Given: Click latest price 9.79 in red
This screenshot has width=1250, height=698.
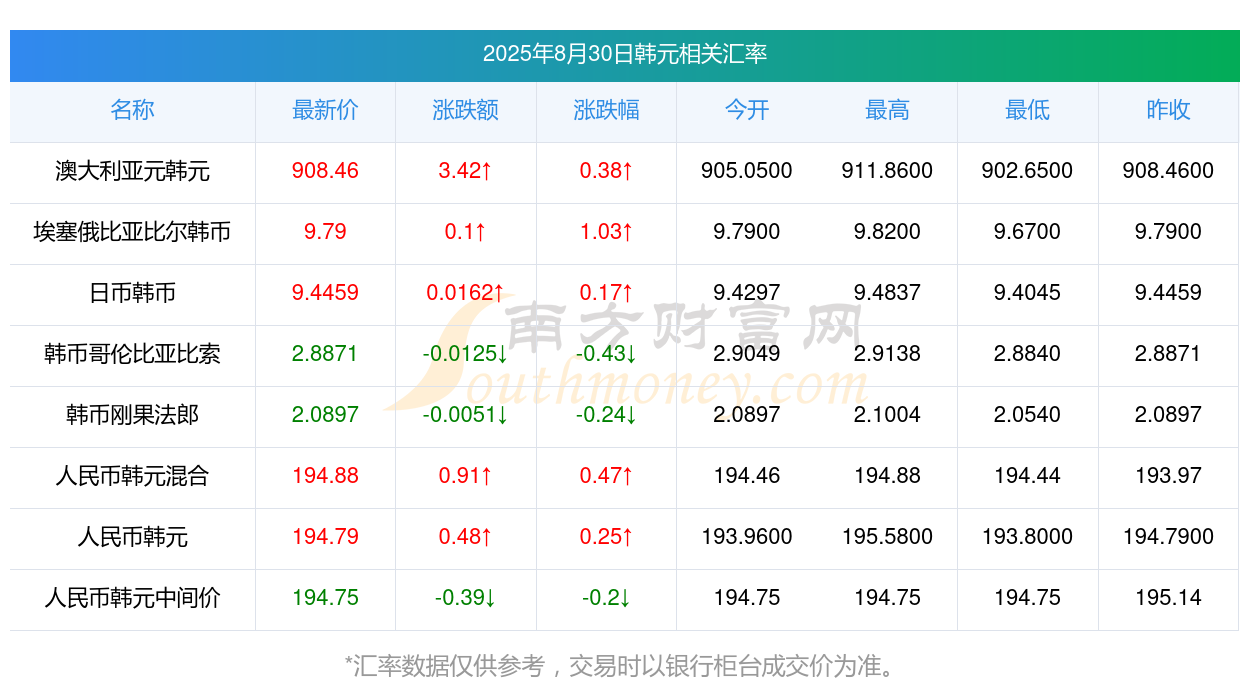Looking at the screenshot, I should (325, 232).
